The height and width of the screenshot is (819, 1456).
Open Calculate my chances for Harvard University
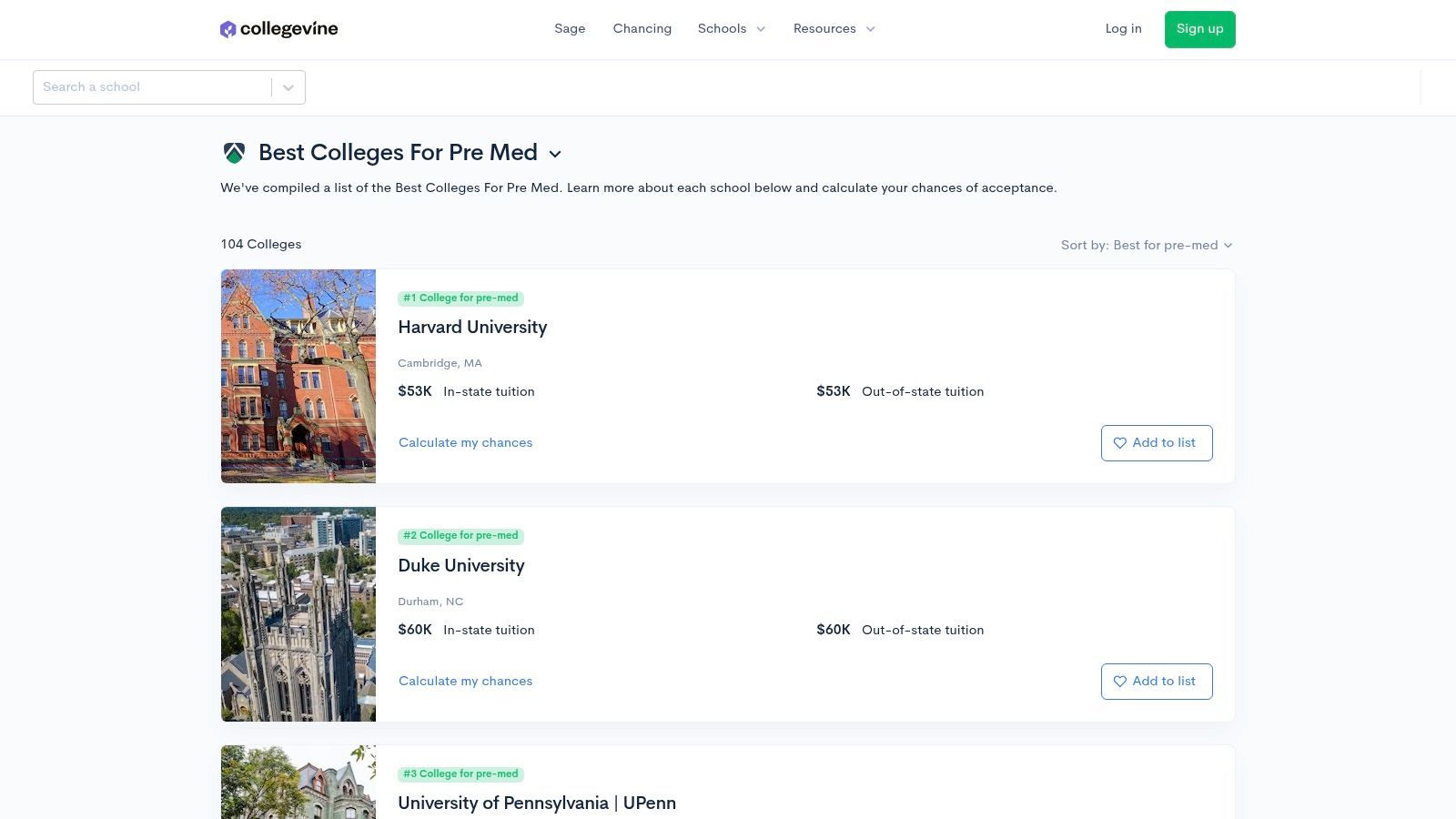[x=465, y=442]
